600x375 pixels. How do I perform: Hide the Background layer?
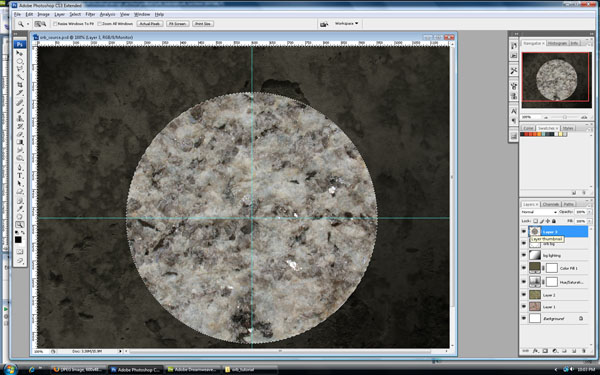(x=524, y=318)
